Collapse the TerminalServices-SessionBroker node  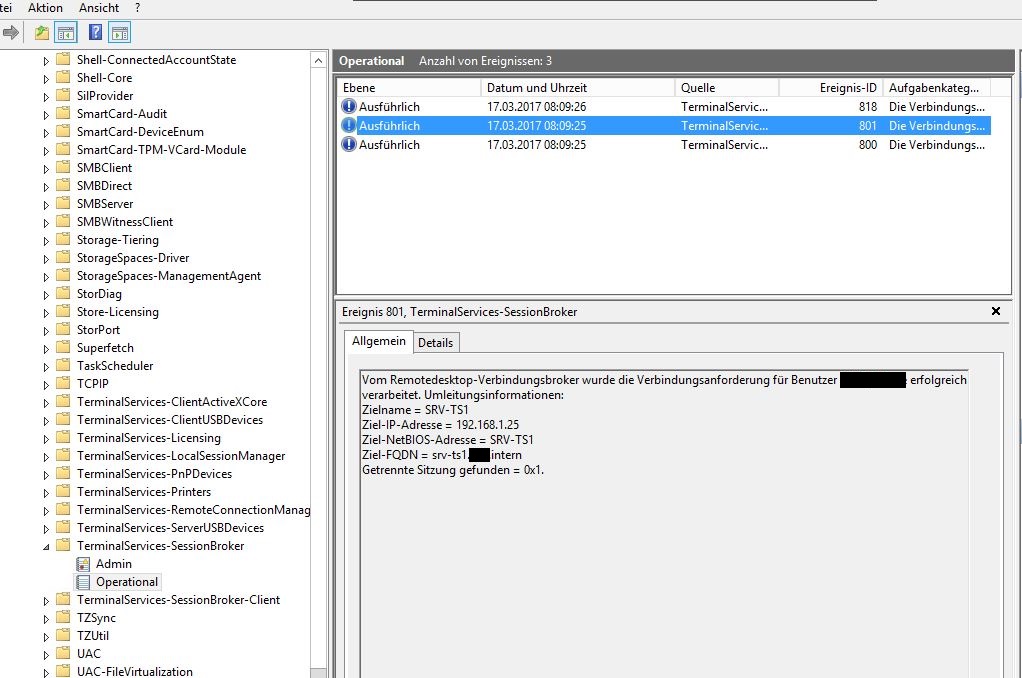pyautogui.click(x=46, y=546)
